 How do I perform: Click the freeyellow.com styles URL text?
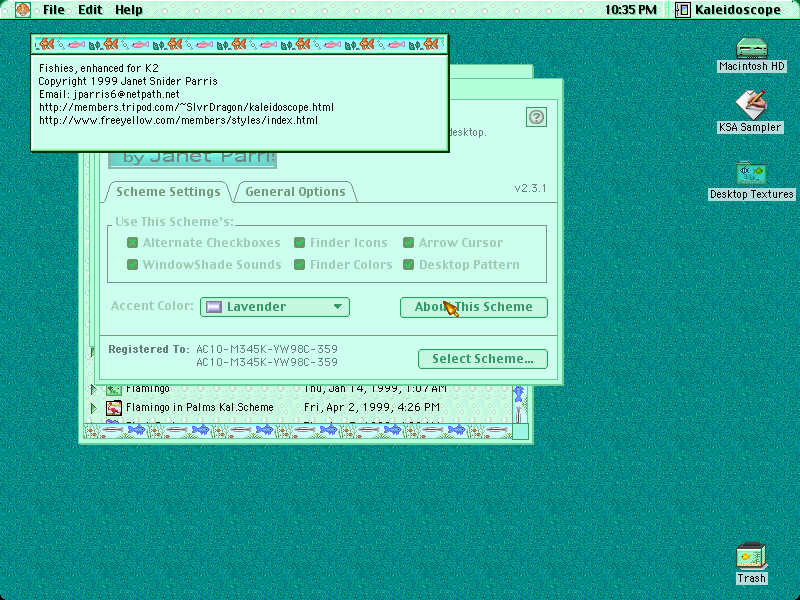tap(178, 120)
